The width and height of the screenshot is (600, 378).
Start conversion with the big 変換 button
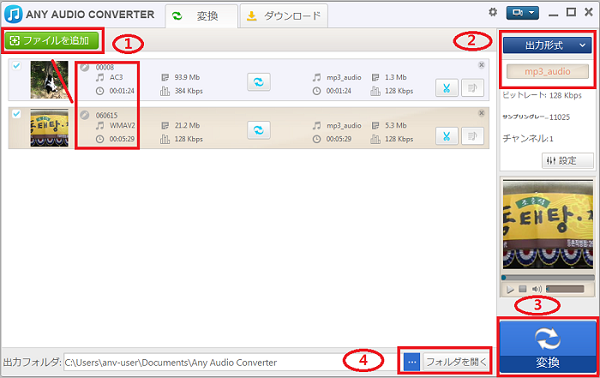click(x=548, y=346)
